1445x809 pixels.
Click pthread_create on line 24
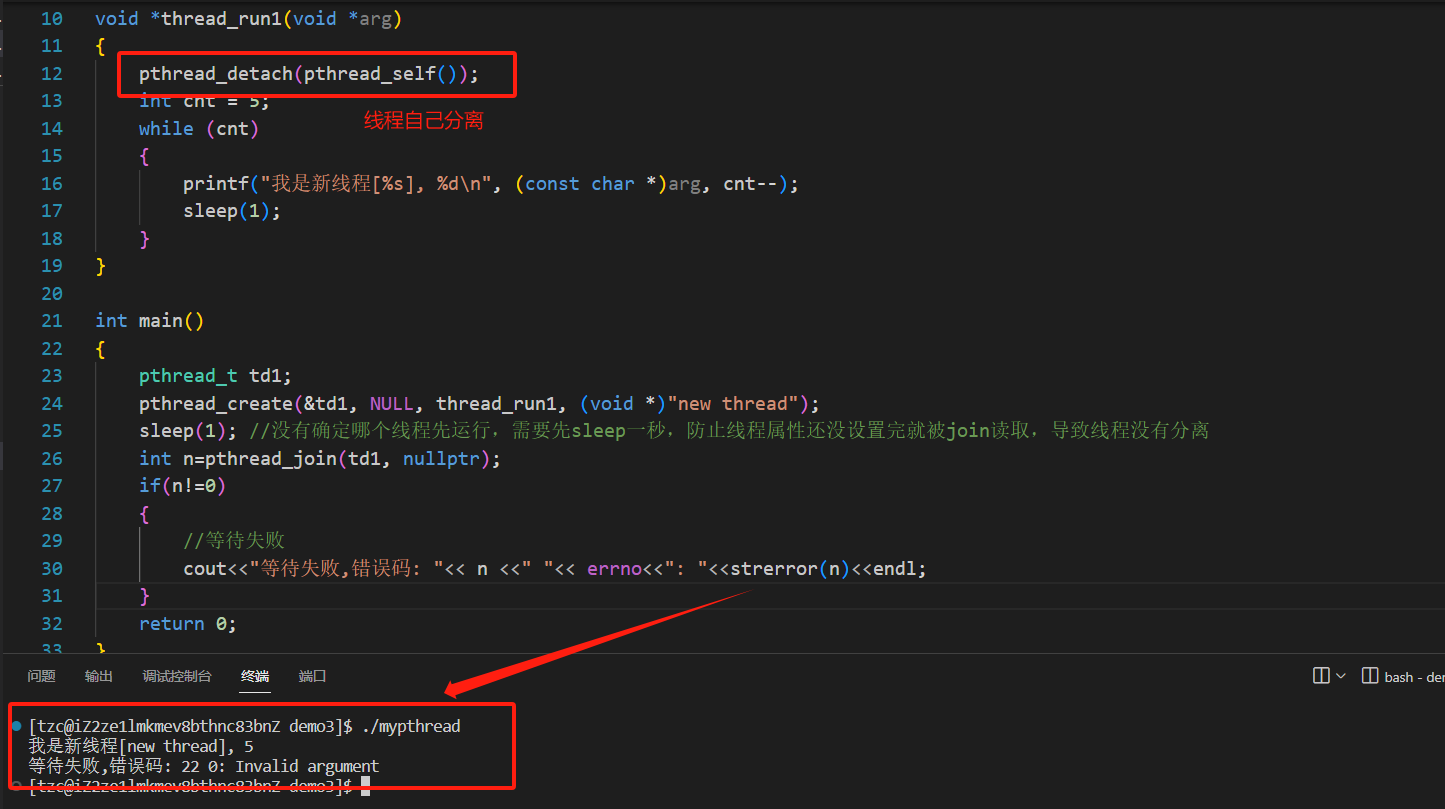pyautogui.click(x=216, y=403)
